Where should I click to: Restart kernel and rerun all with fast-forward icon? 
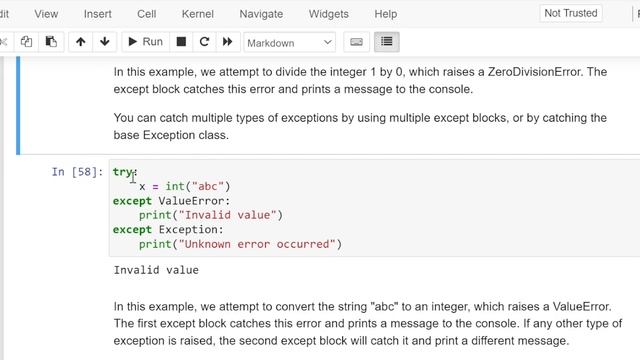pos(227,42)
